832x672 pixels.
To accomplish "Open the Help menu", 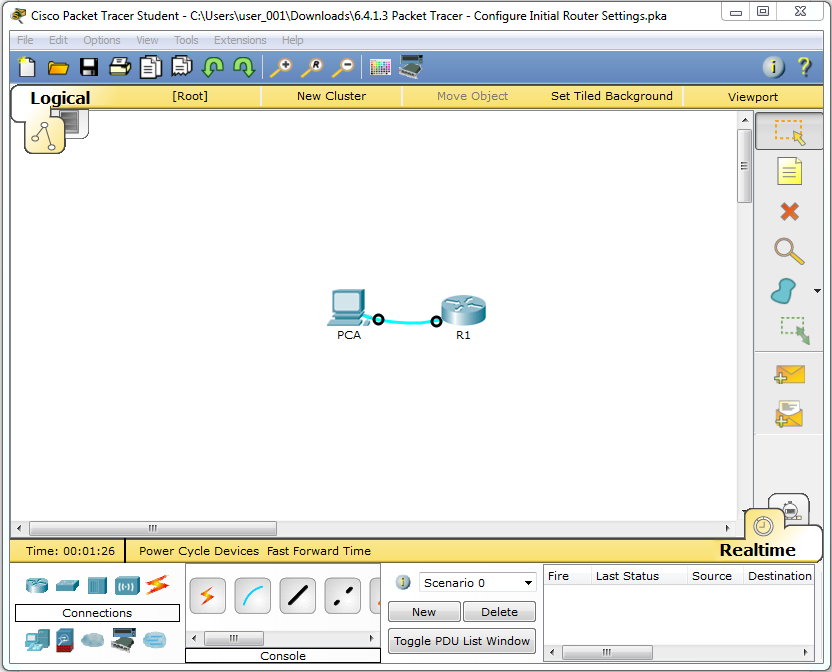I will 292,40.
